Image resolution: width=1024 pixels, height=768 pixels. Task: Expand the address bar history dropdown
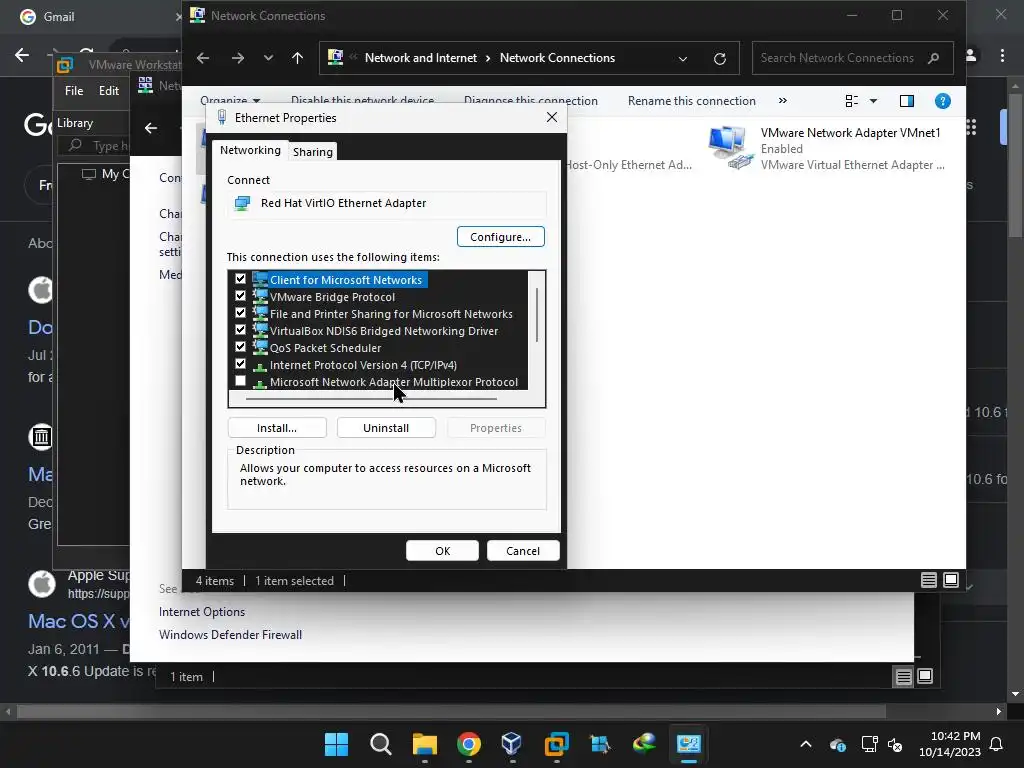click(682, 58)
